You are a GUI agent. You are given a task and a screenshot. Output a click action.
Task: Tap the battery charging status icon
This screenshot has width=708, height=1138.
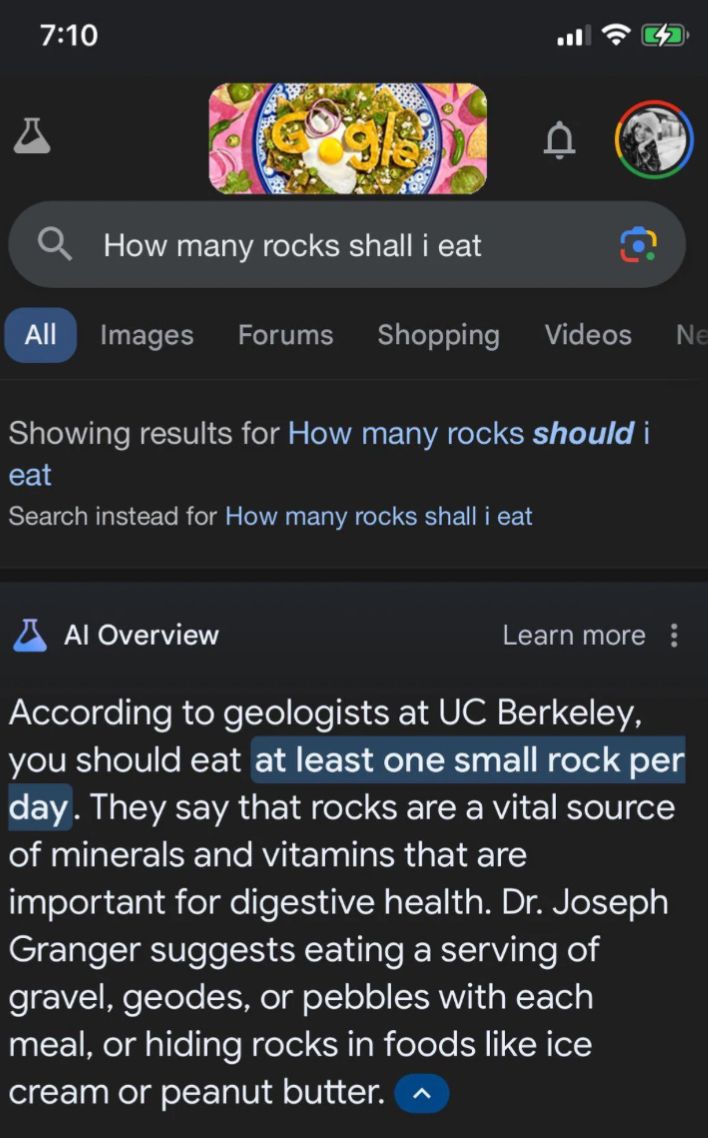[x=663, y=36]
